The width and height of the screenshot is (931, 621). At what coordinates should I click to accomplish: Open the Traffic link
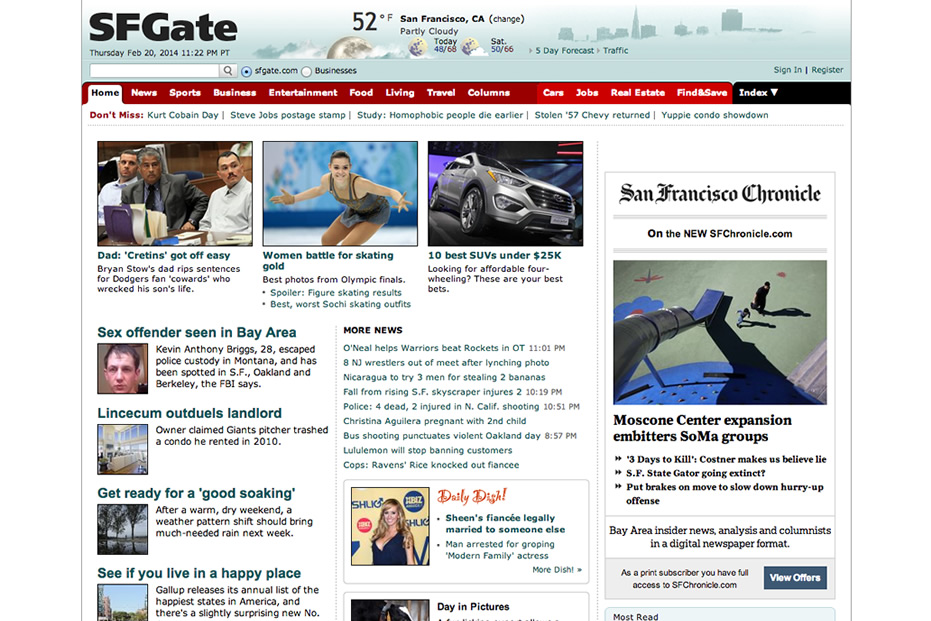click(x=616, y=51)
